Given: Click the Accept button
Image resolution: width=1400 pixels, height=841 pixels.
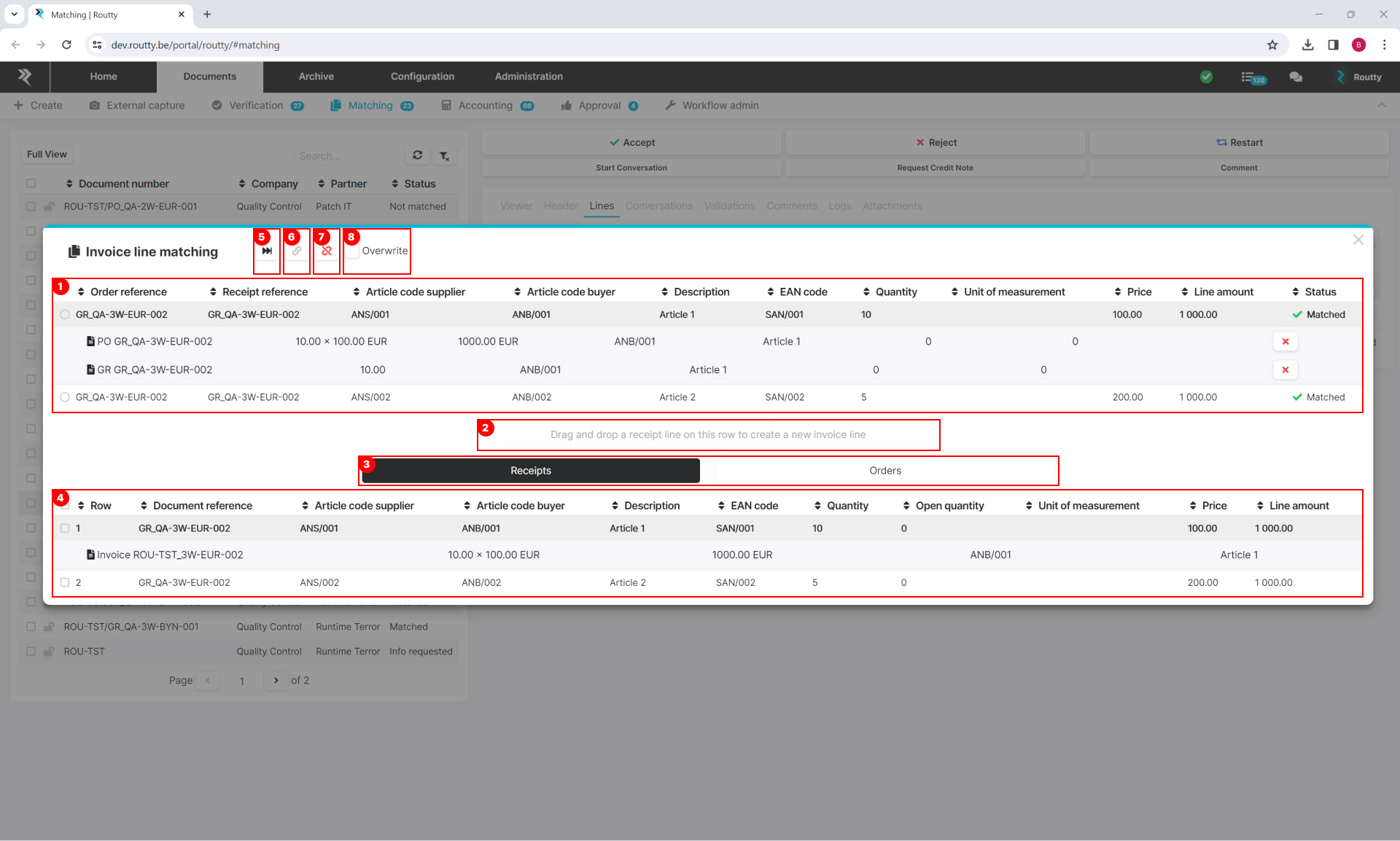Looking at the screenshot, I should pos(631,142).
